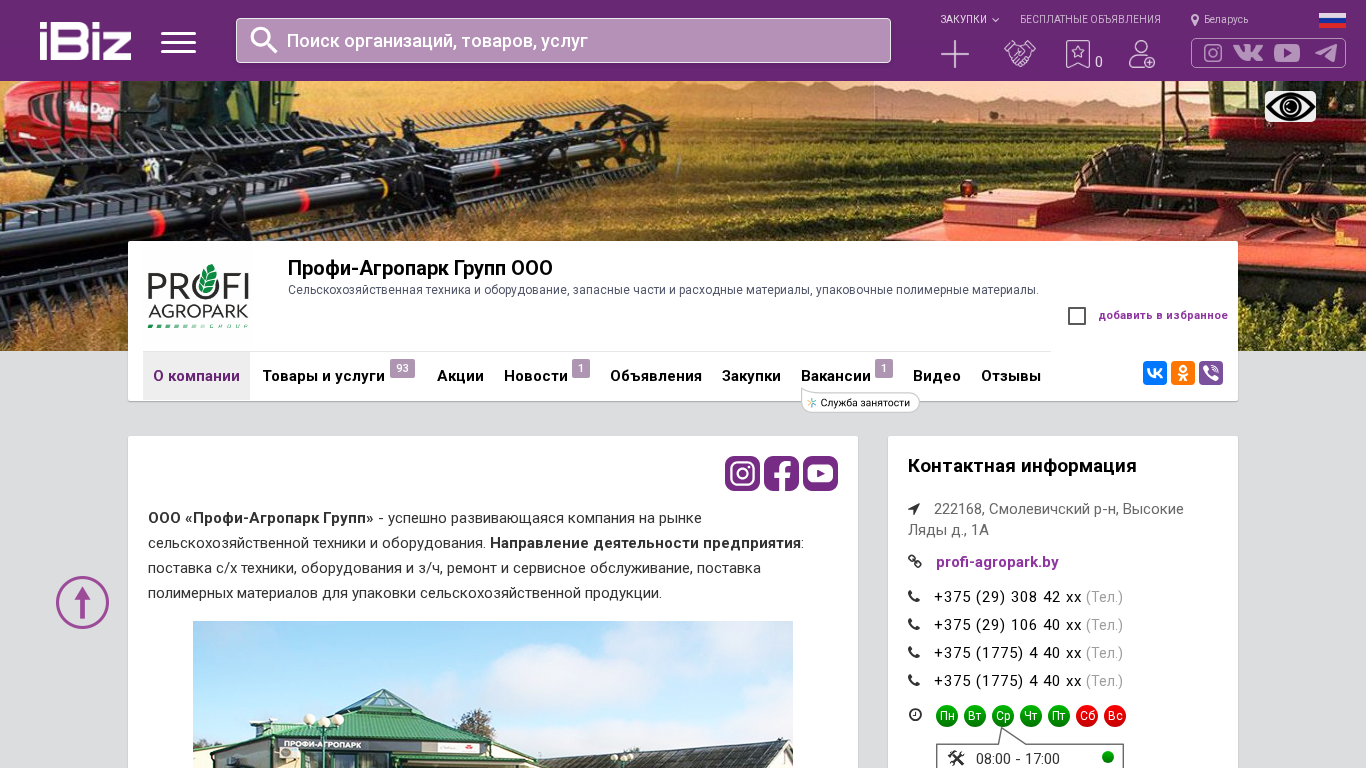Toggle the visually impaired eye mode
This screenshot has width=1366, height=768.
1290,106
